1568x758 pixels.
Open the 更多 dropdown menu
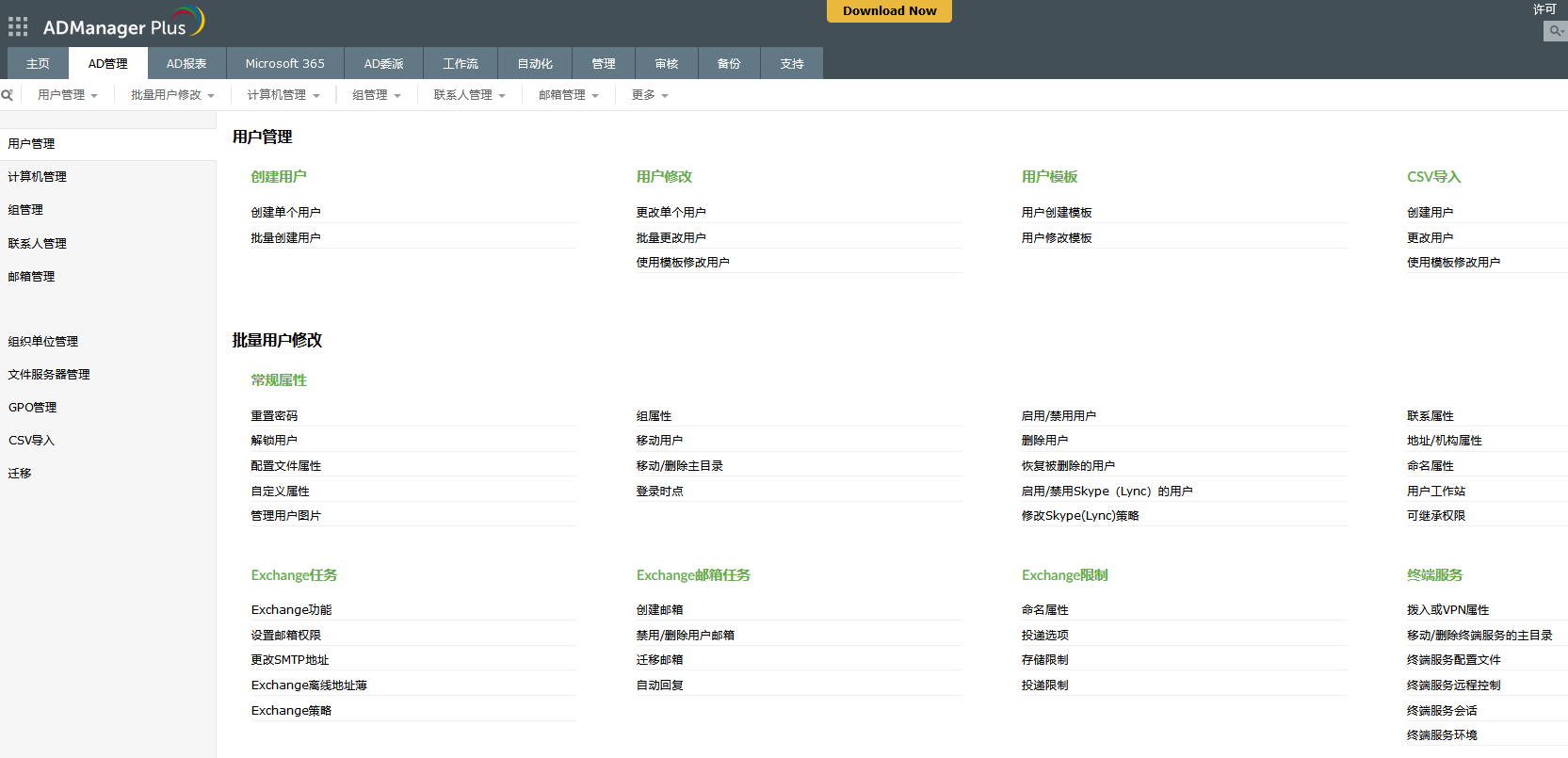[650, 95]
